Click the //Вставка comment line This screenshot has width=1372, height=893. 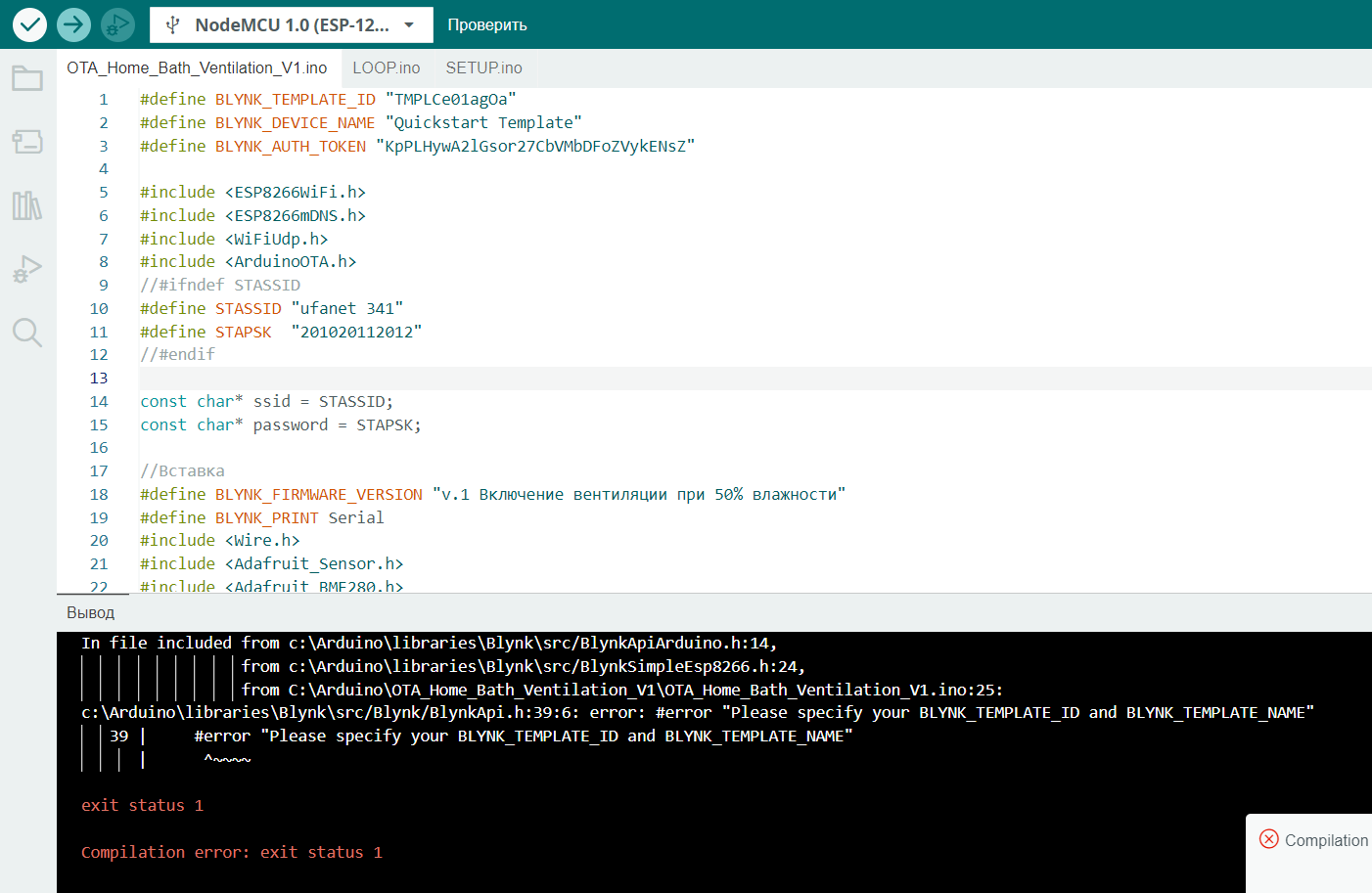[182, 470]
